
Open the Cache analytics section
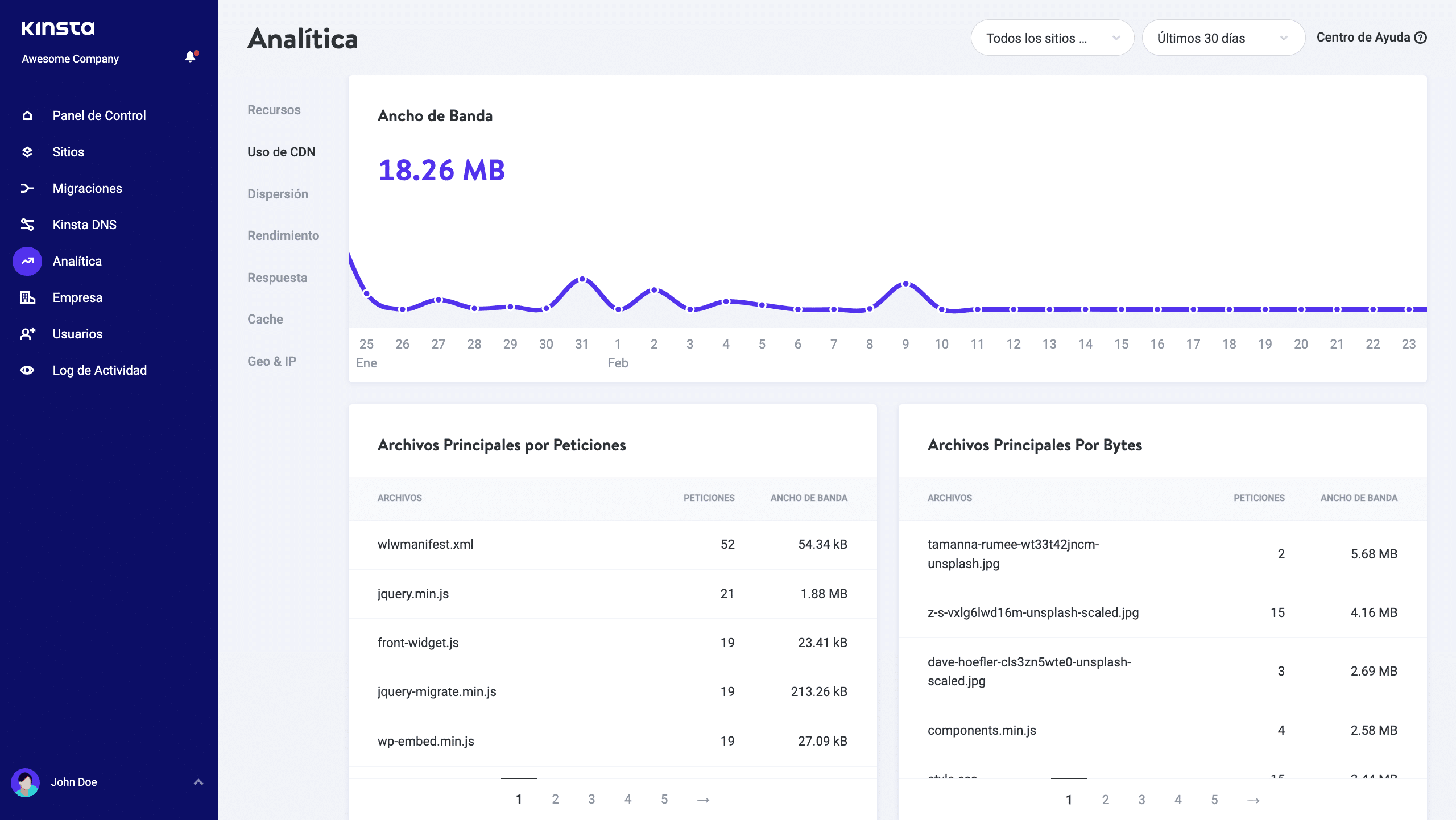coord(265,319)
